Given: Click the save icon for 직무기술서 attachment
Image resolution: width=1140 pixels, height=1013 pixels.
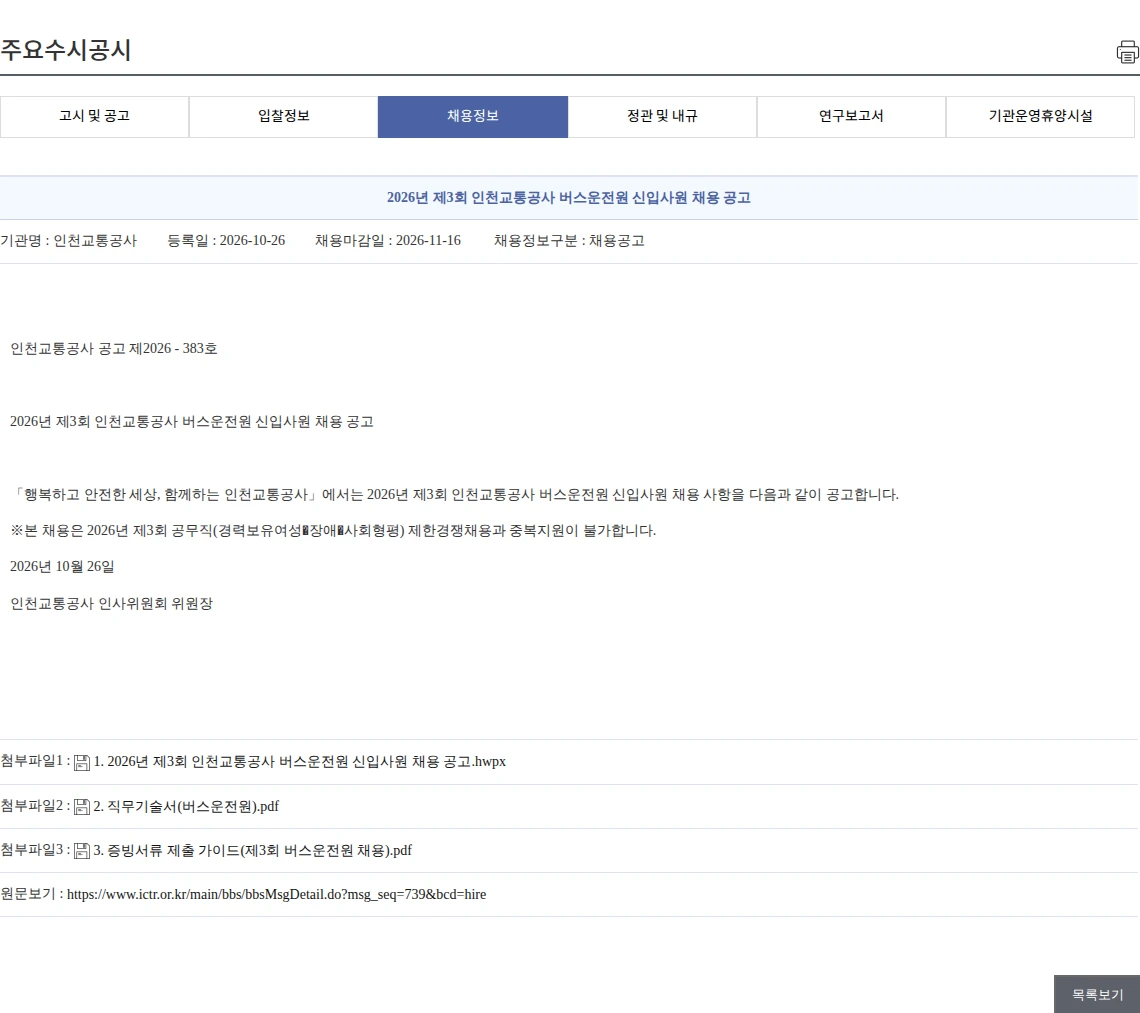Looking at the screenshot, I should (x=82, y=806).
